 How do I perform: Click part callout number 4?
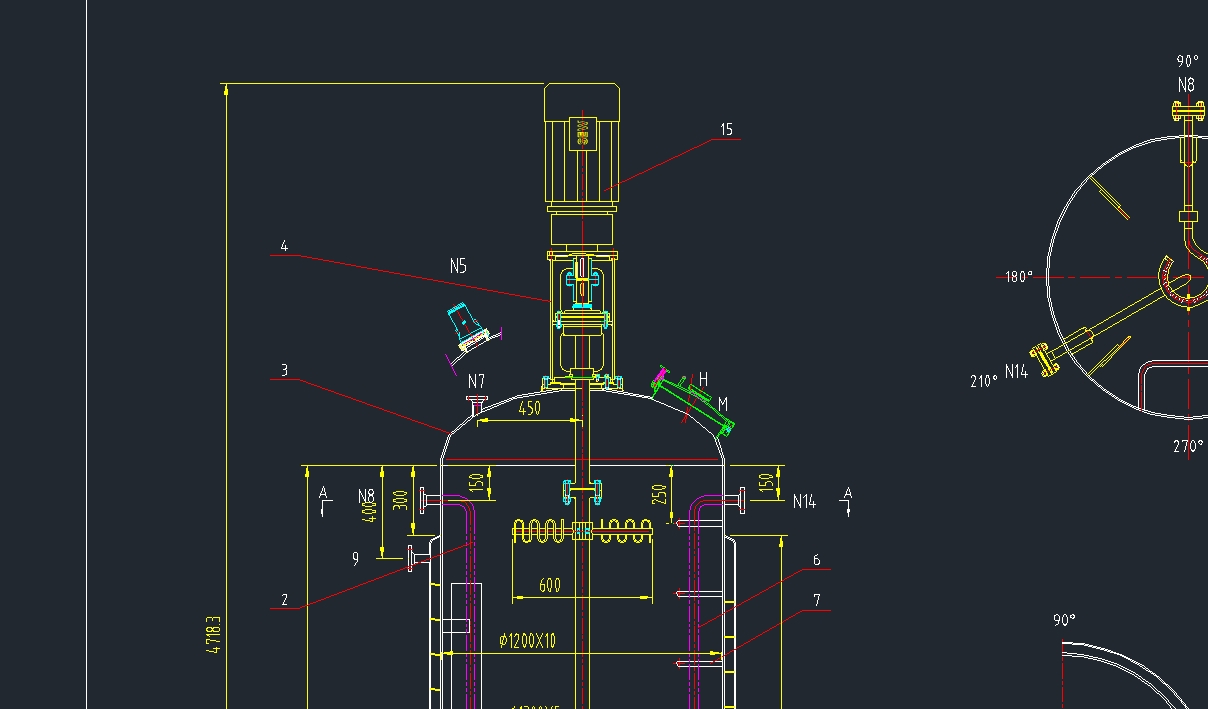tap(284, 246)
